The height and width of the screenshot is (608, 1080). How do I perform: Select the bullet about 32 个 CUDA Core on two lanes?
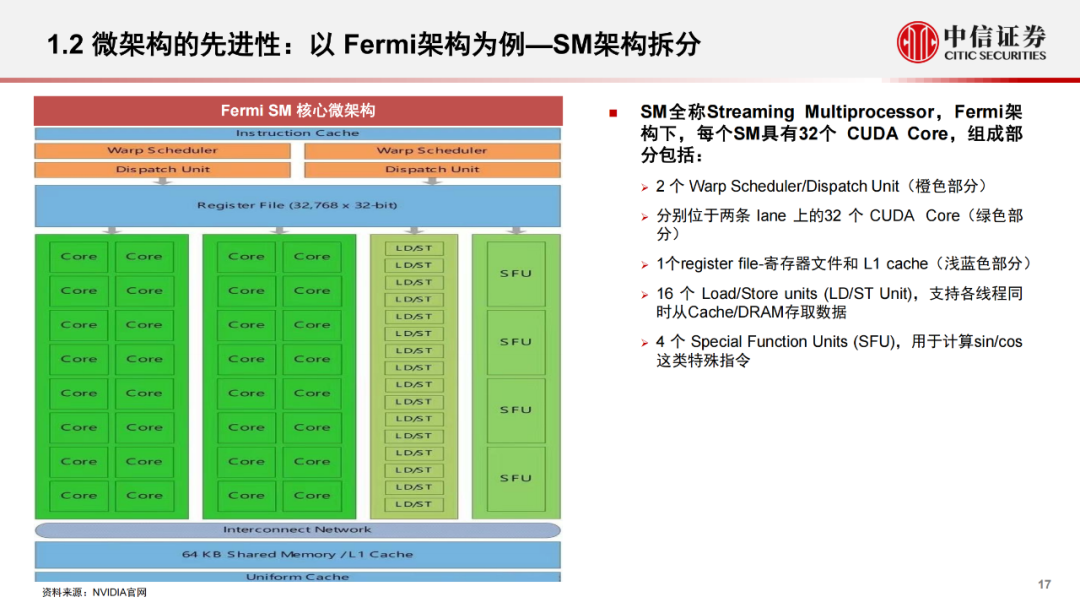[x=839, y=225]
